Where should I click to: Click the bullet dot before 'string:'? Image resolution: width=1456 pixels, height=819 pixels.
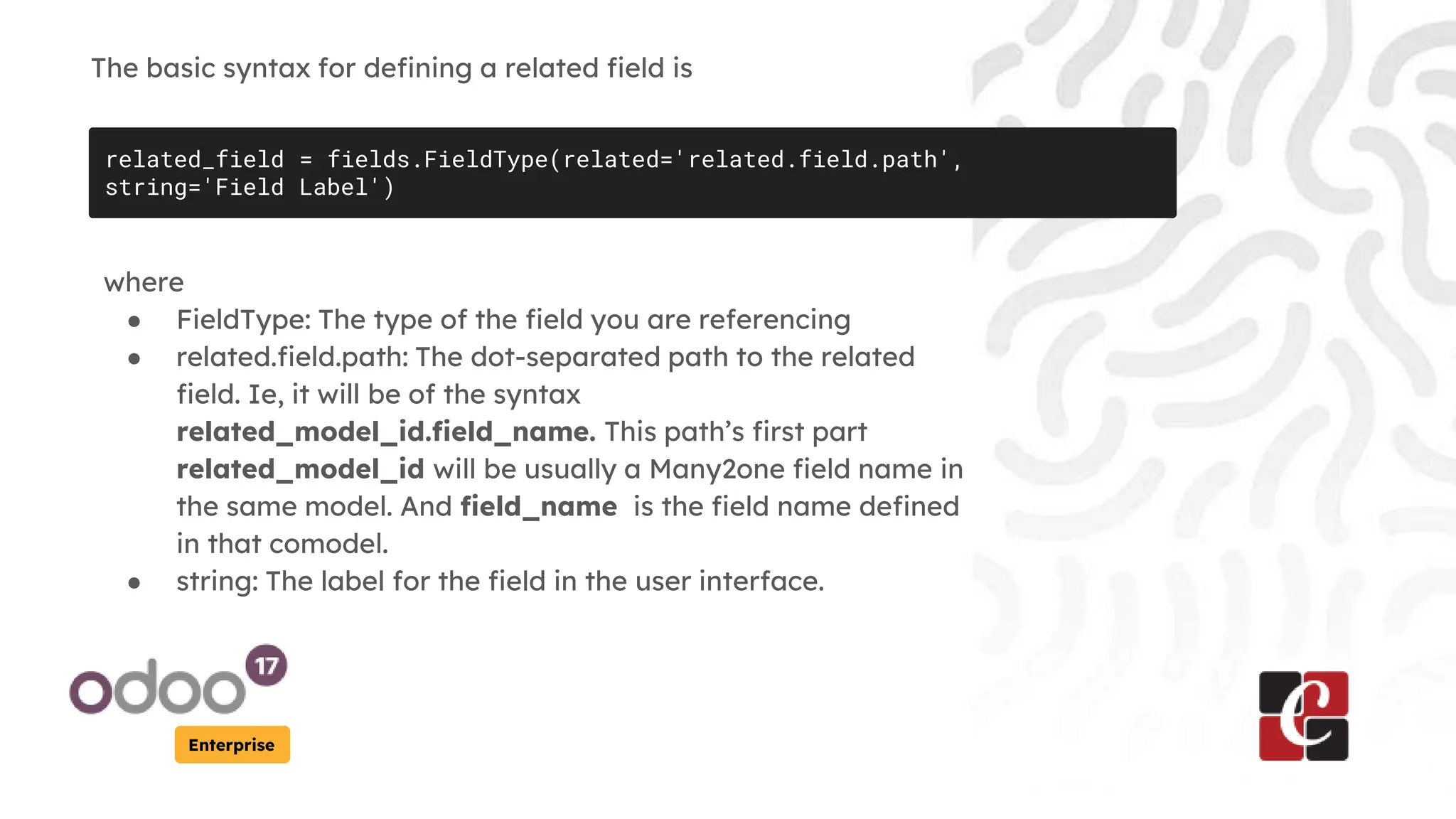click(134, 584)
